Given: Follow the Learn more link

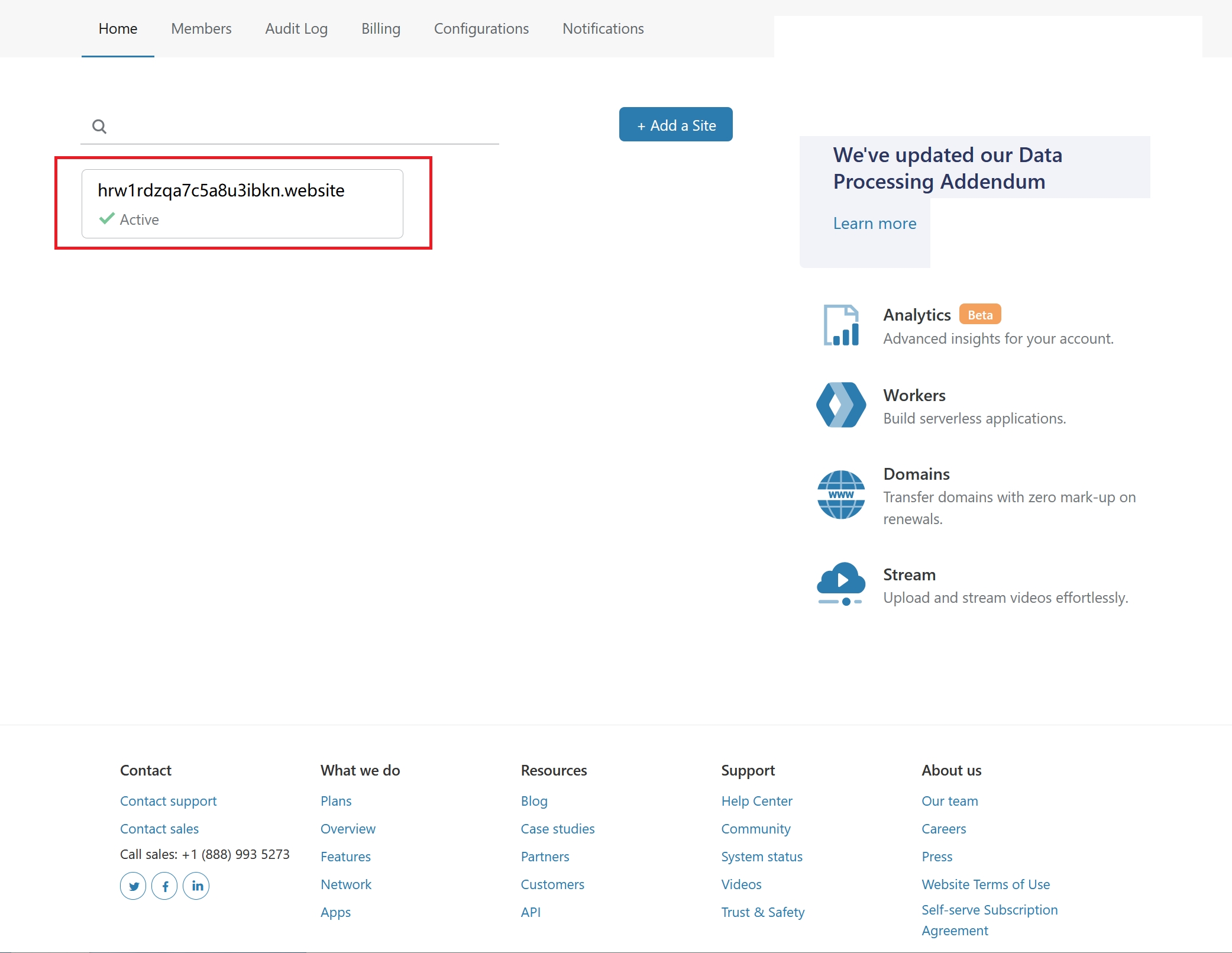Looking at the screenshot, I should 874,224.
